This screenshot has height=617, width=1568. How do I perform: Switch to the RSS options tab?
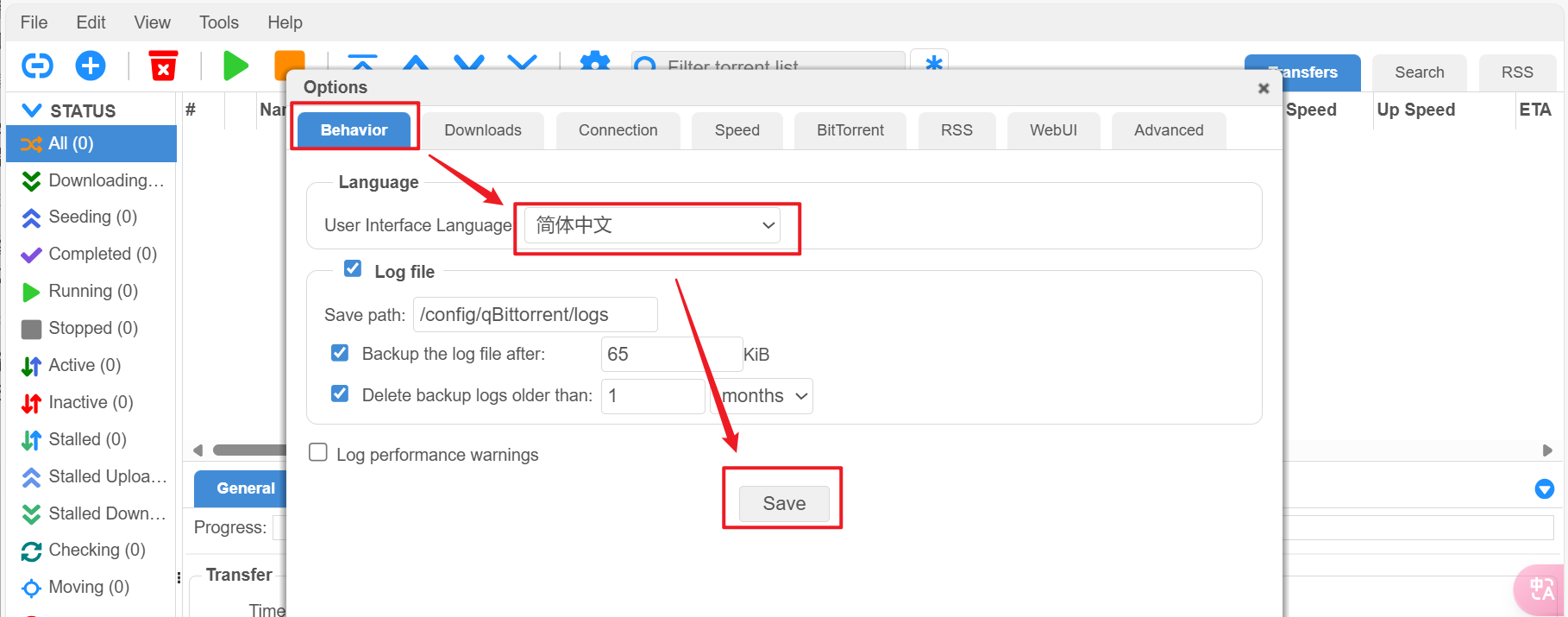(956, 130)
